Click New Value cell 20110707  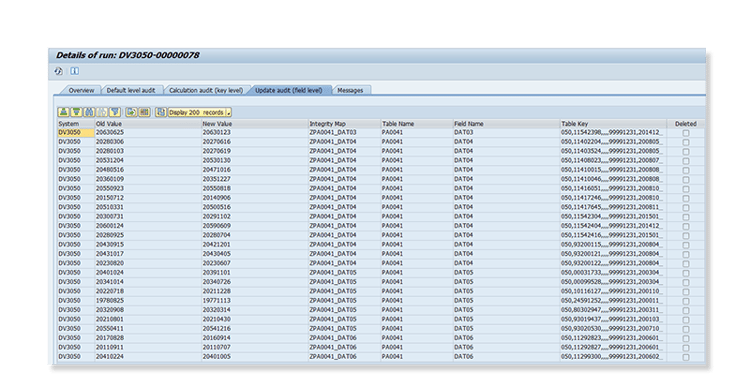(x=254, y=347)
